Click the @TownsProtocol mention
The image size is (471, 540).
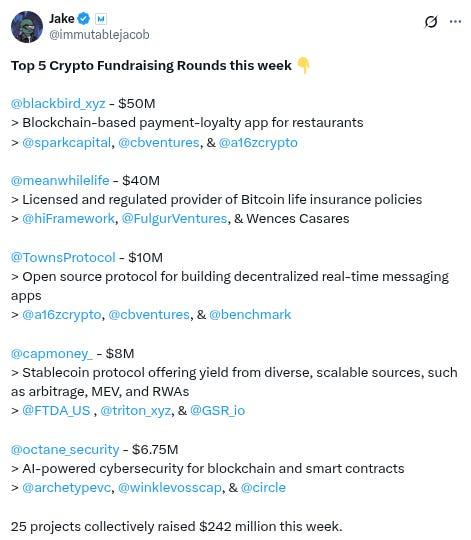coord(63,258)
